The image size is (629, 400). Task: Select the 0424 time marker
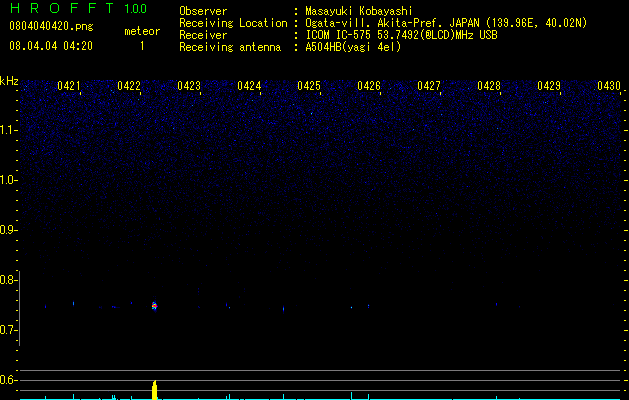[249, 86]
